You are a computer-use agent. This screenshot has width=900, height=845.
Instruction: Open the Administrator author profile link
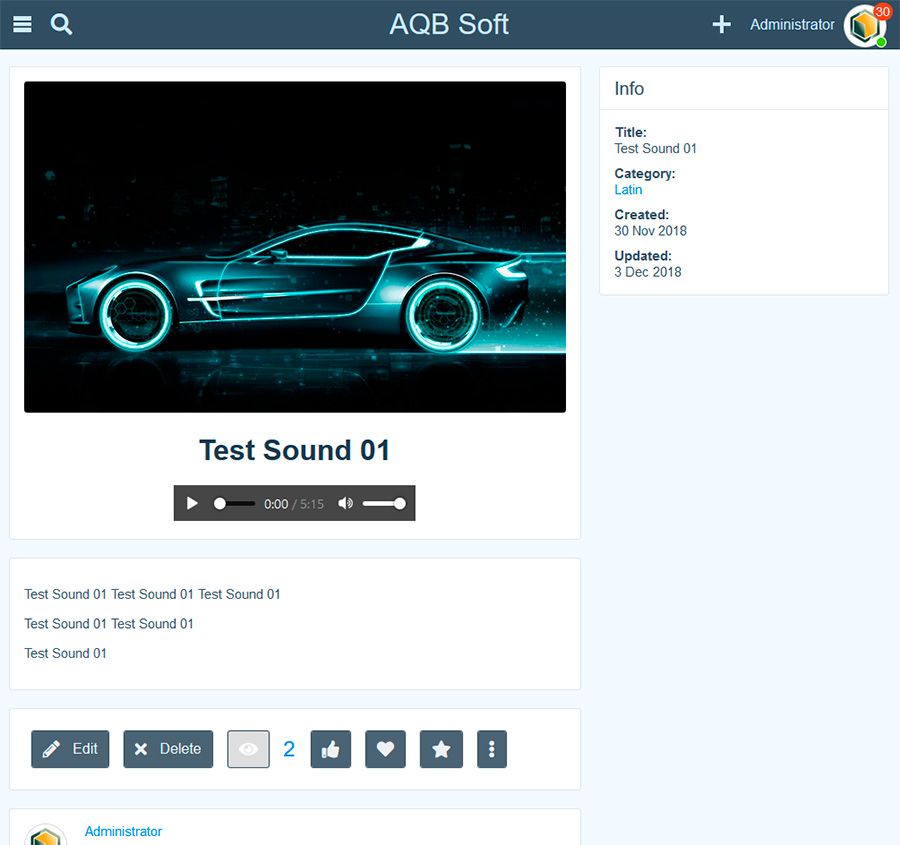123,831
